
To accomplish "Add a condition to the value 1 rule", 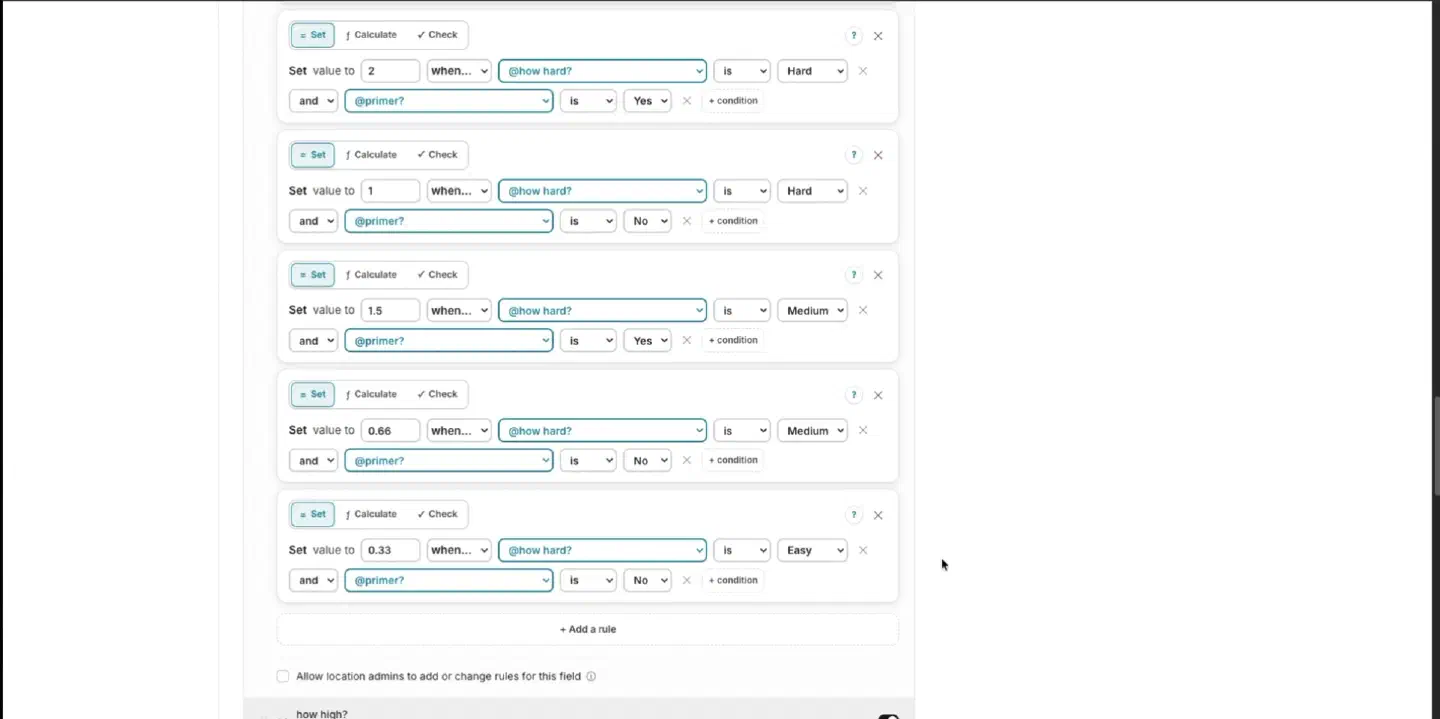I will pos(733,221).
